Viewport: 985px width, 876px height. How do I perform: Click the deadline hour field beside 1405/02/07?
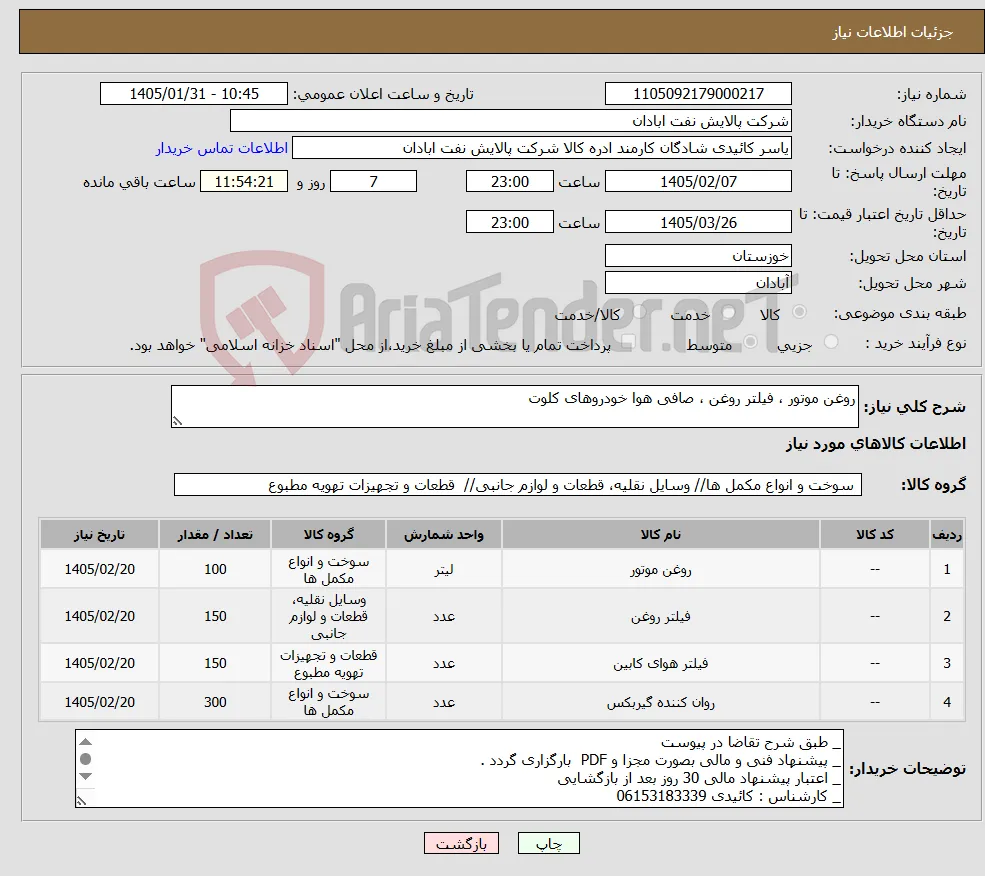[x=509, y=182]
